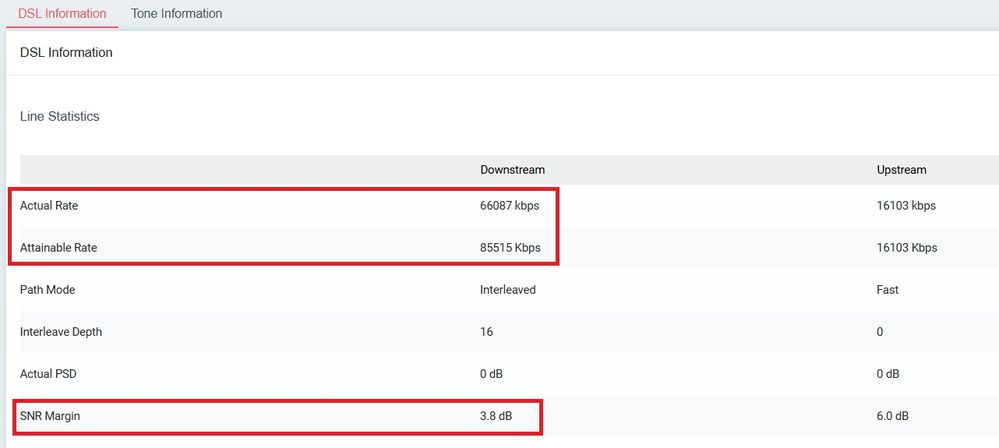Select the Interleaved downstream path mode value
The image size is (999, 448).
coord(508,290)
